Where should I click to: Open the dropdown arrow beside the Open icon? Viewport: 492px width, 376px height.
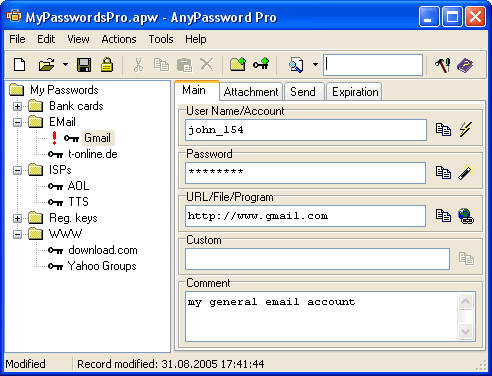[65, 64]
